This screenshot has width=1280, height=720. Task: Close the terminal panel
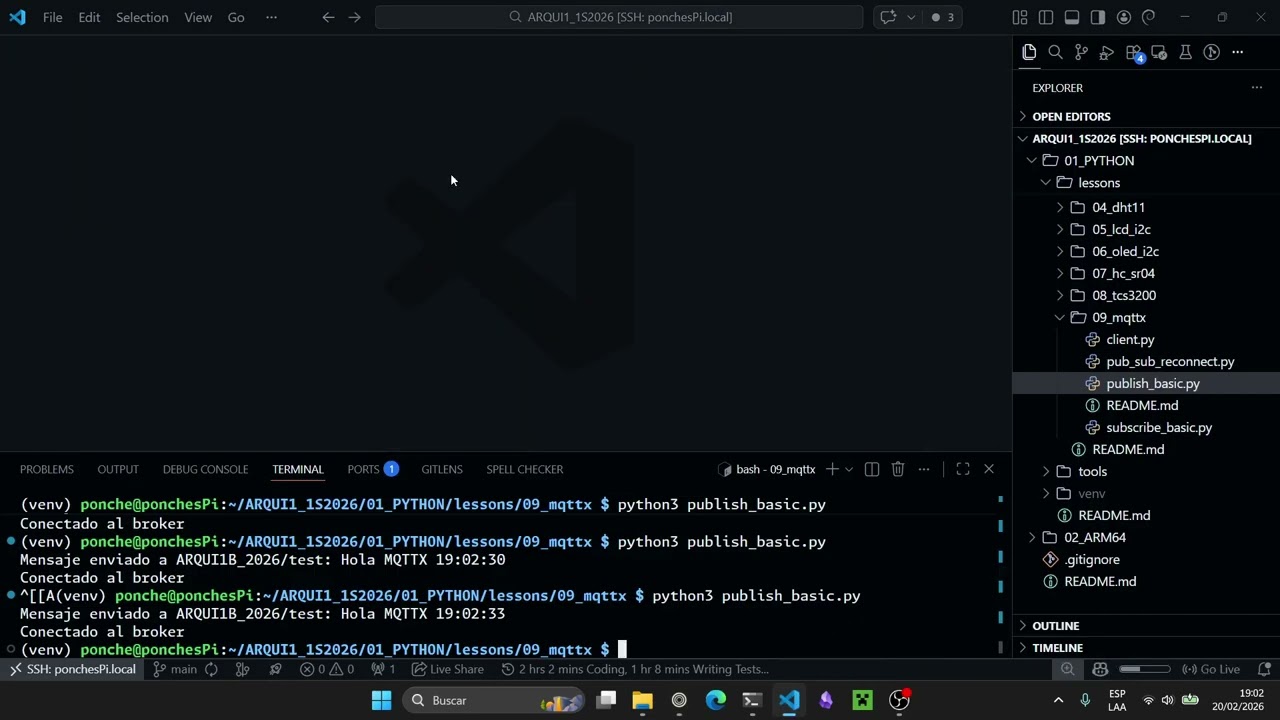989,469
